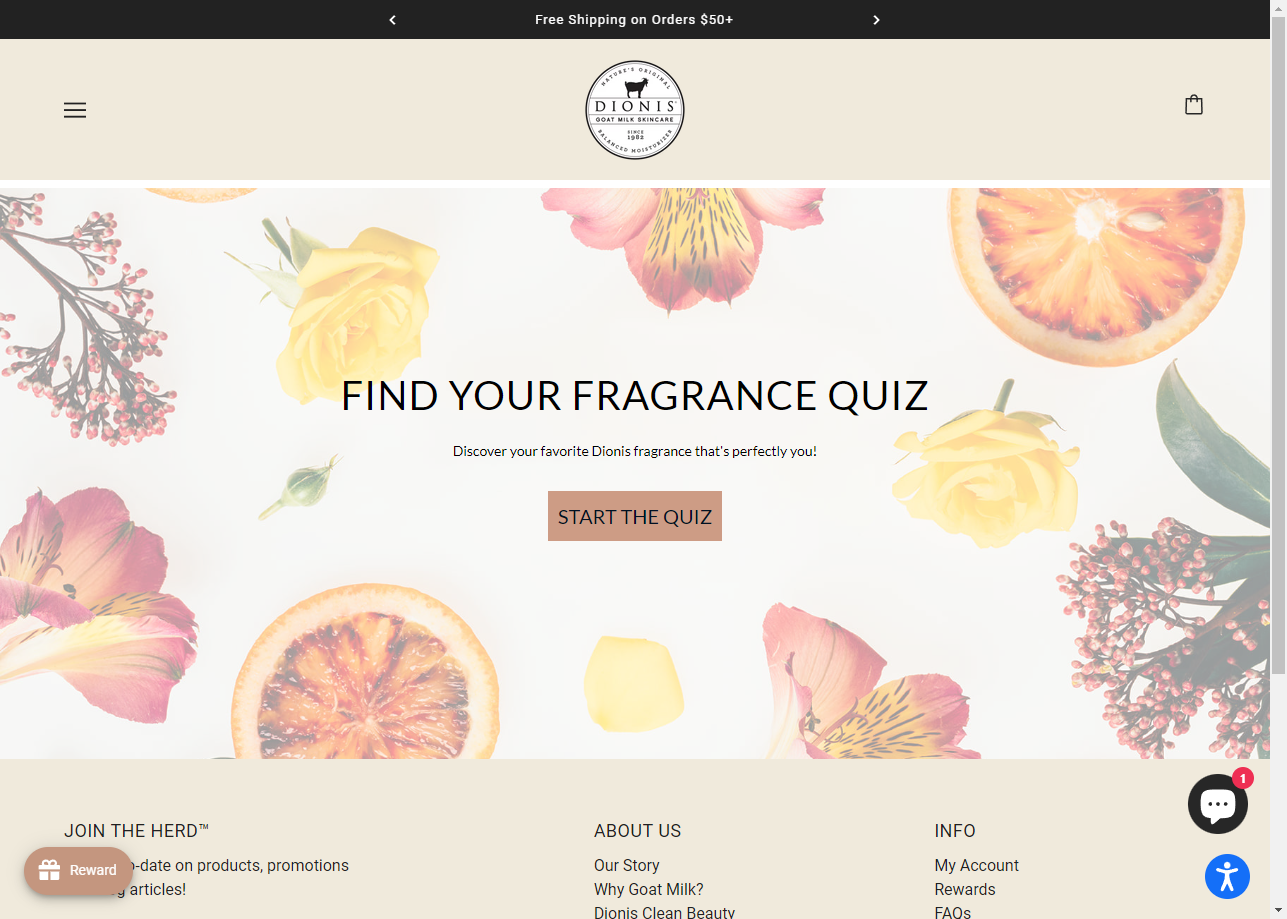Open the Rewards footer link
The height and width of the screenshot is (919, 1287).
point(965,890)
